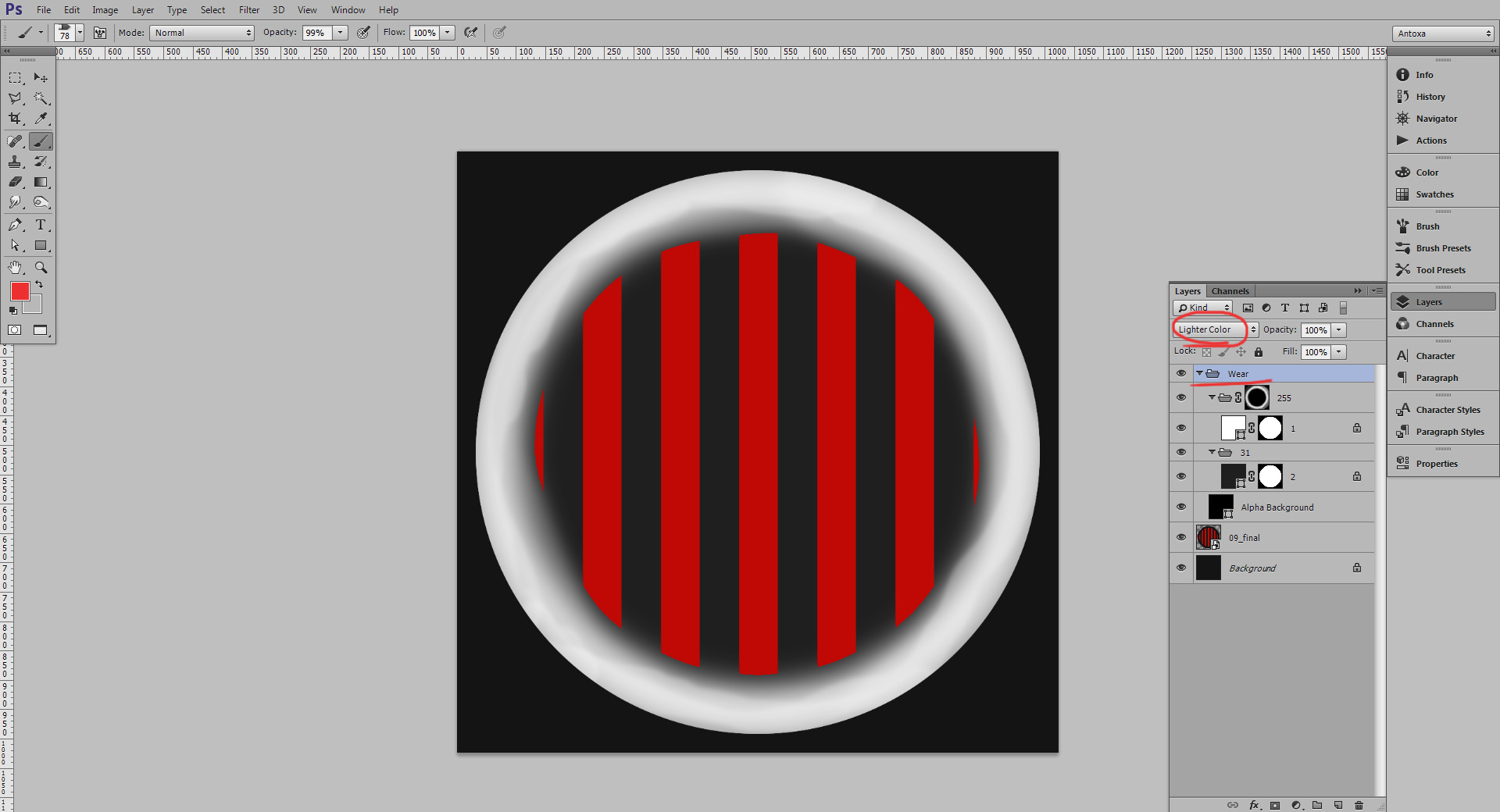Select the Brush tool in the toolbox

41,141
